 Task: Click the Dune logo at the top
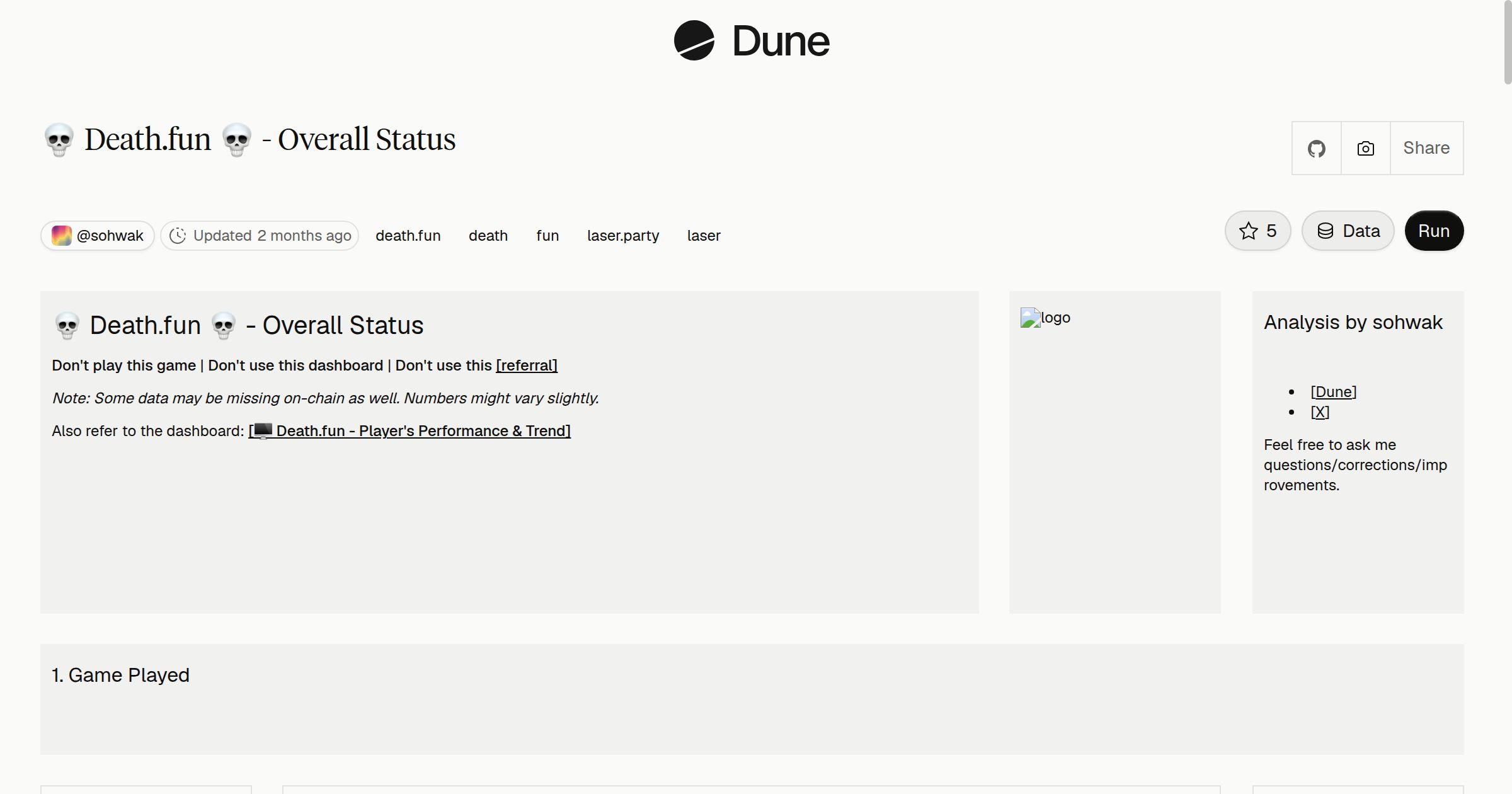[752, 41]
